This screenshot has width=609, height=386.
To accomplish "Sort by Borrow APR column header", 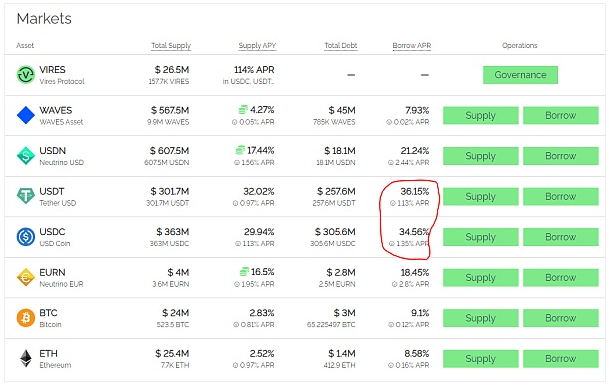I will [x=412, y=46].
